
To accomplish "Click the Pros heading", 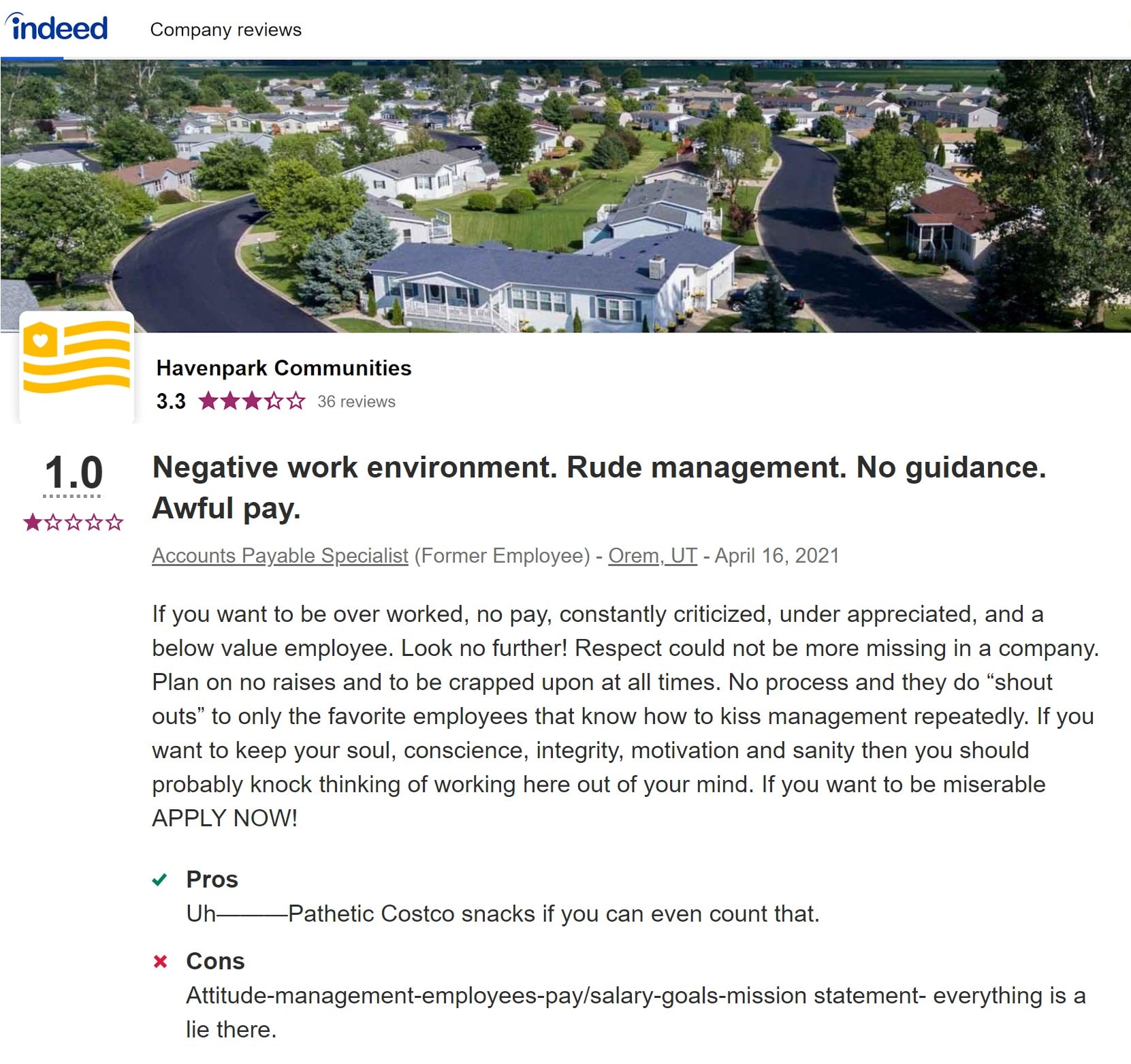I will point(212,879).
